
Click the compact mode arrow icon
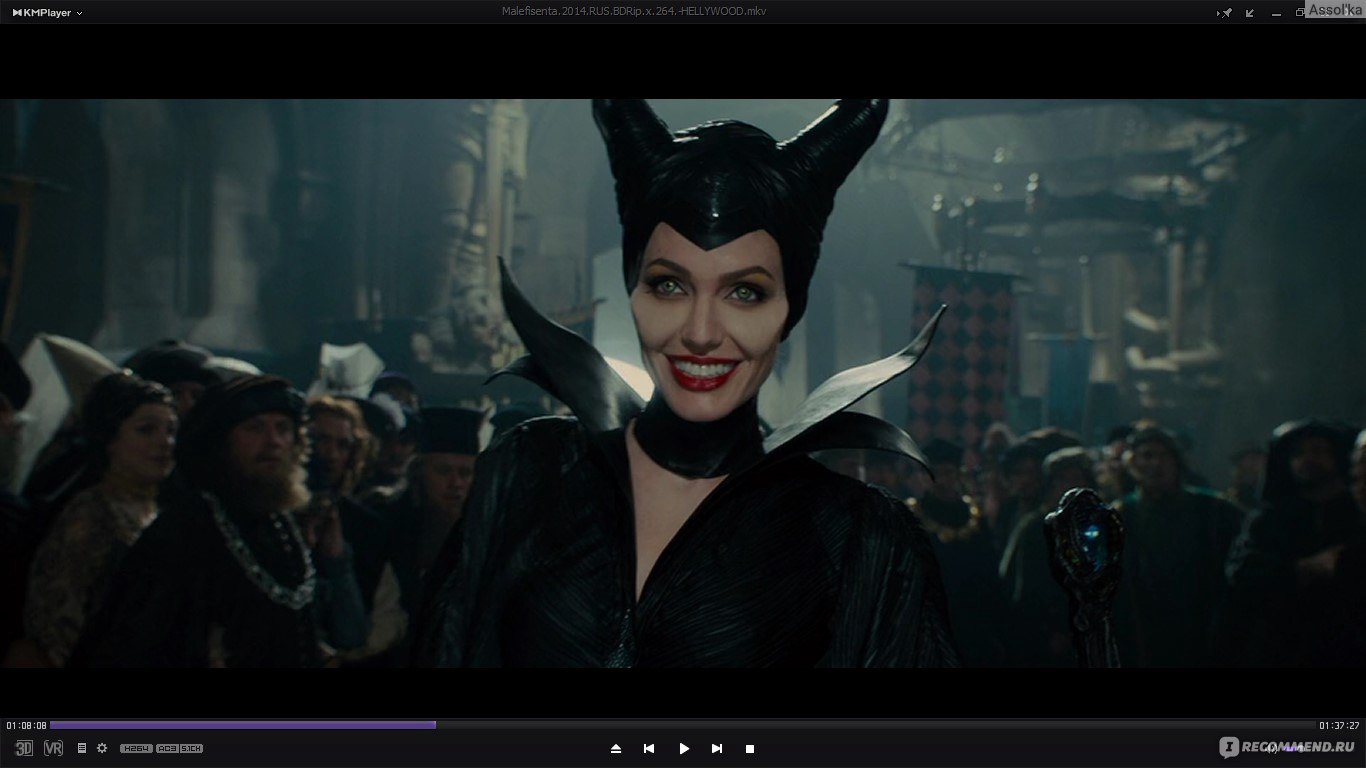coord(1250,13)
